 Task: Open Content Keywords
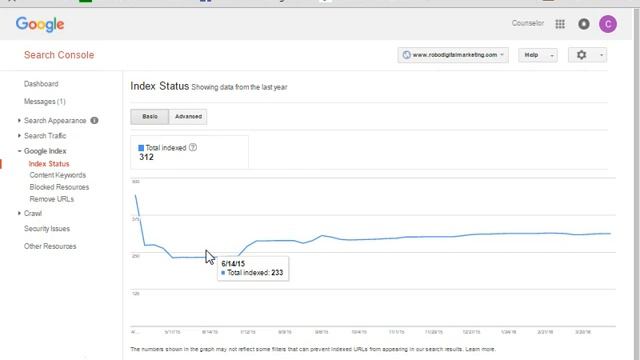point(58,175)
